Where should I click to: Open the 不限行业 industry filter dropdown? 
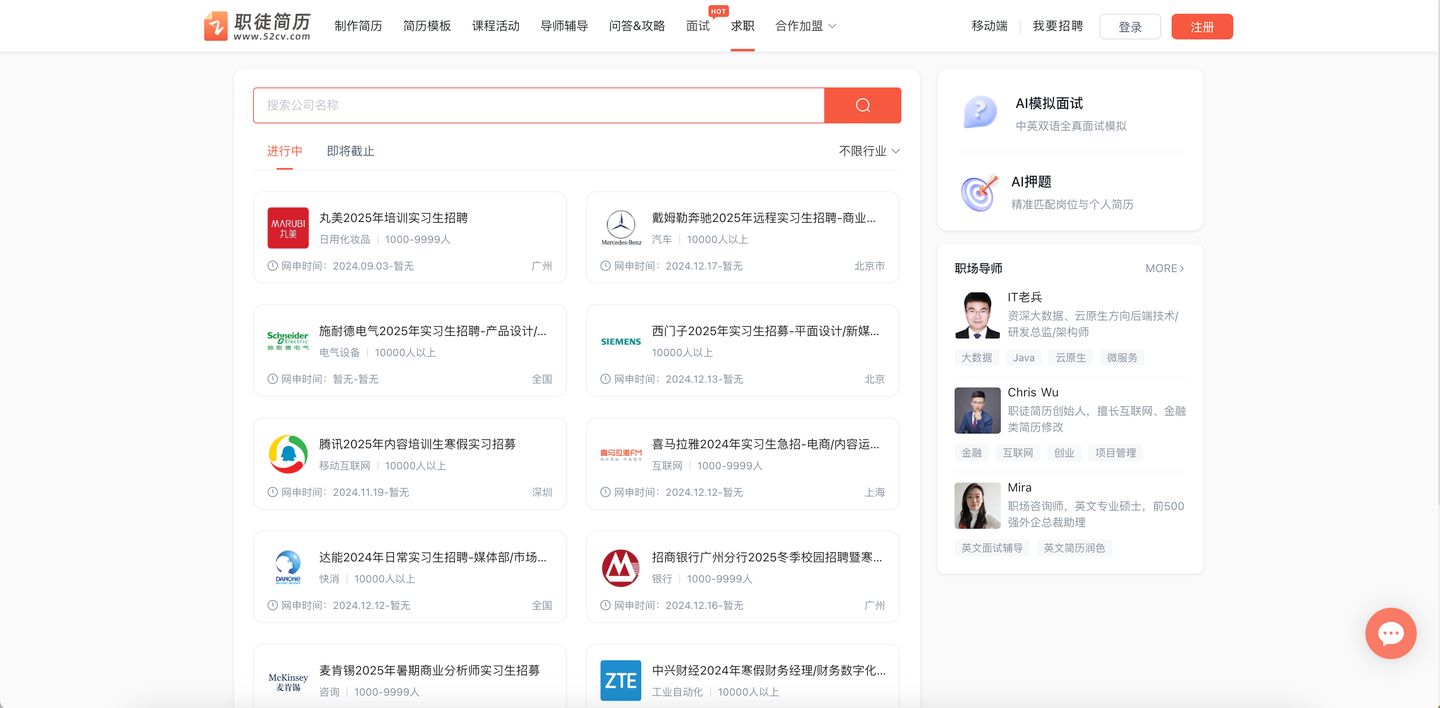point(869,151)
